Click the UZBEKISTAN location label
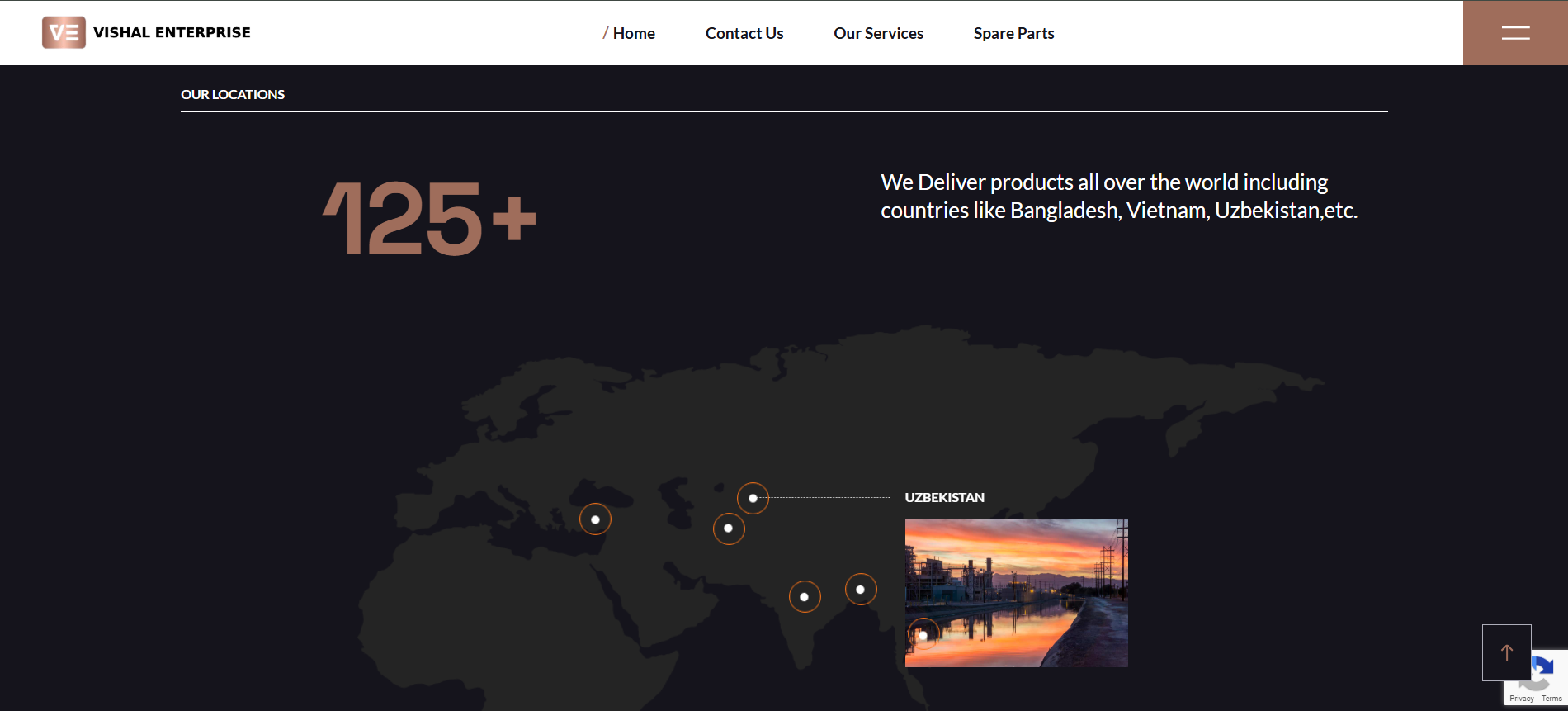The image size is (1568, 711). [x=944, y=497]
